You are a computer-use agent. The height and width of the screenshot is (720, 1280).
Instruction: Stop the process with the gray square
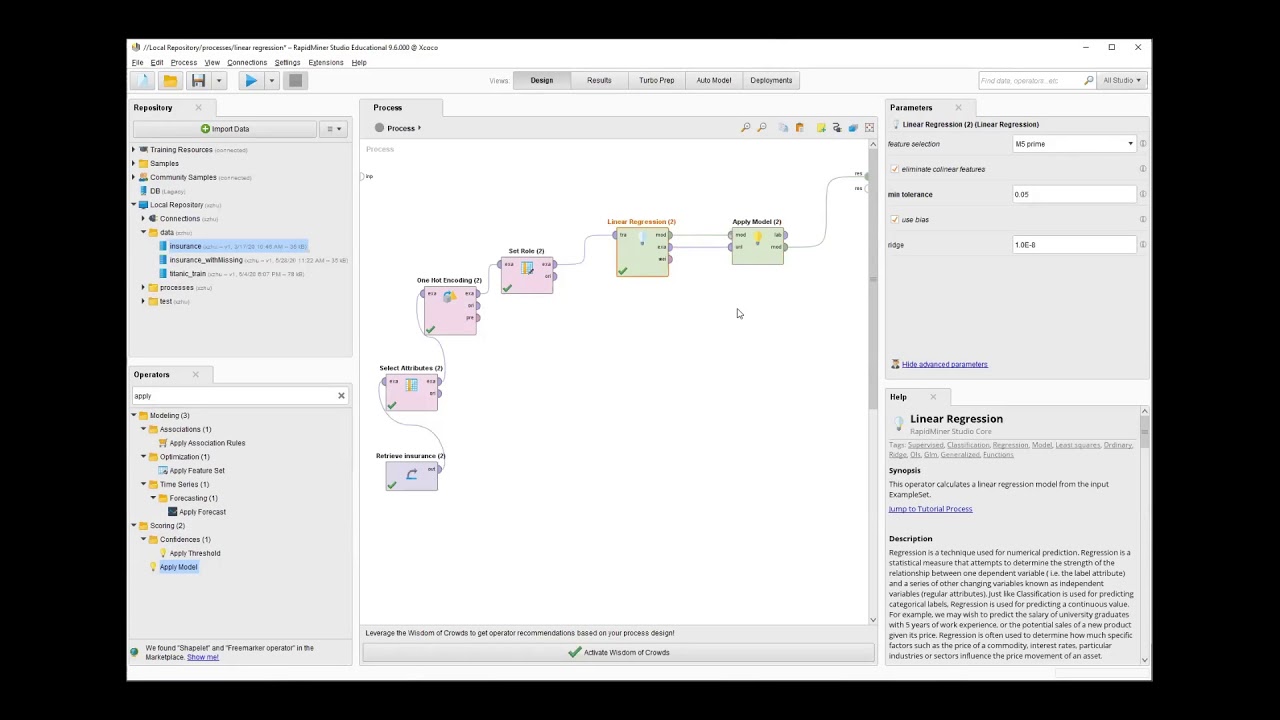point(295,81)
